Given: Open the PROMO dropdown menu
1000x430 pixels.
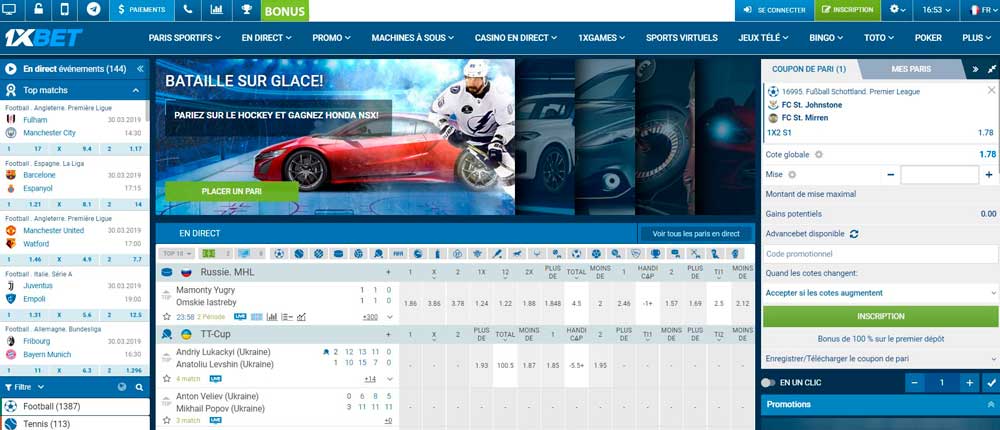Looking at the screenshot, I should point(332,38).
